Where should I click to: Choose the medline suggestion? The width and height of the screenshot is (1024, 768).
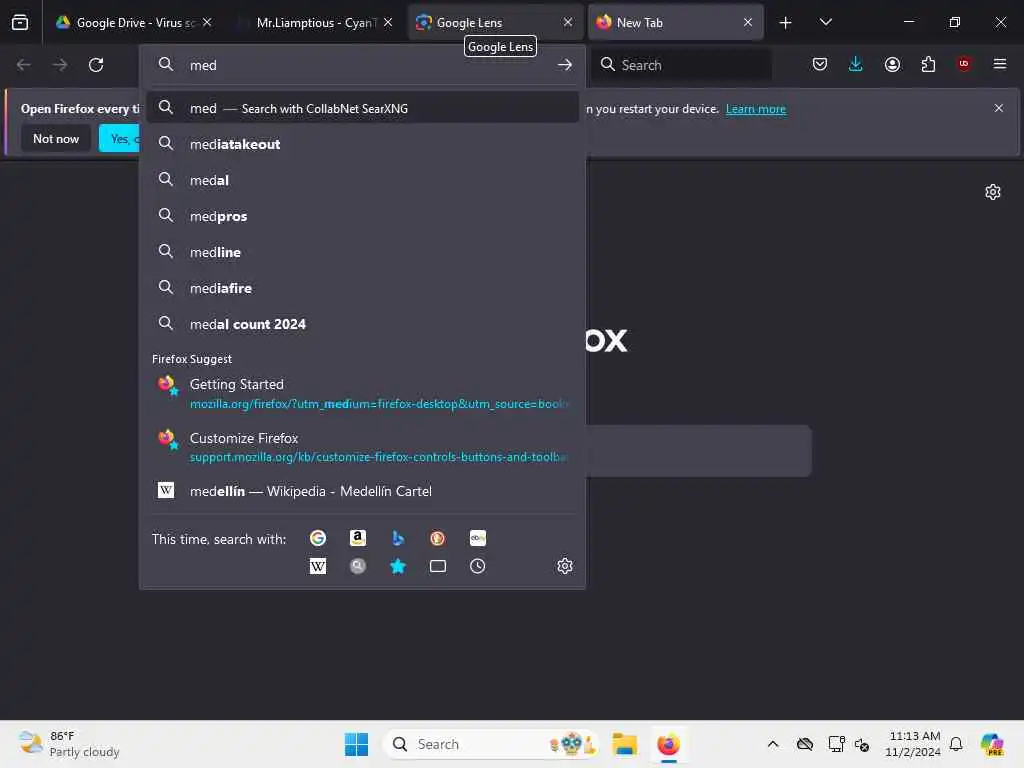coord(362,252)
